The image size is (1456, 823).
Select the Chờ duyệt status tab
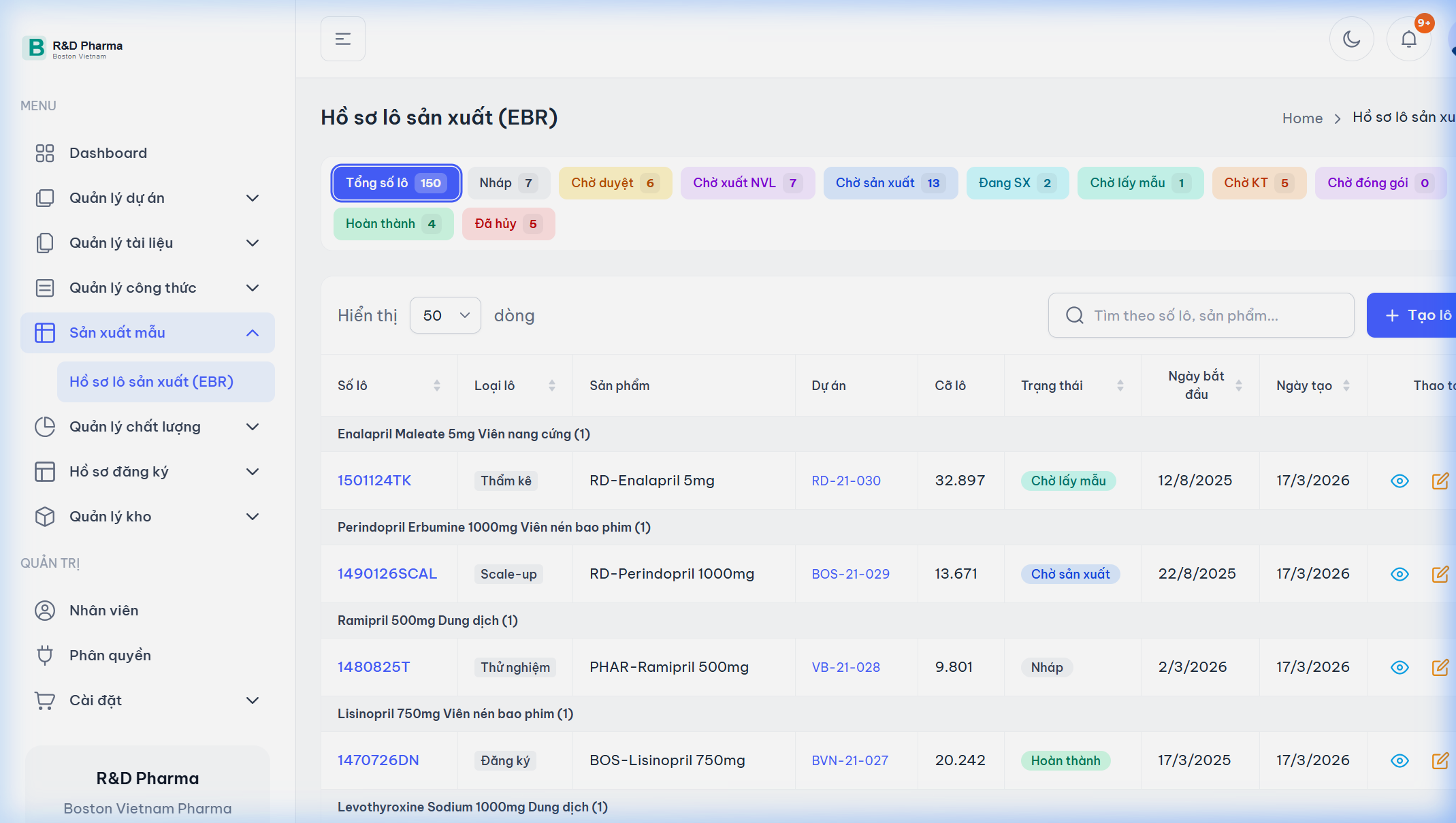pos(615,183)
